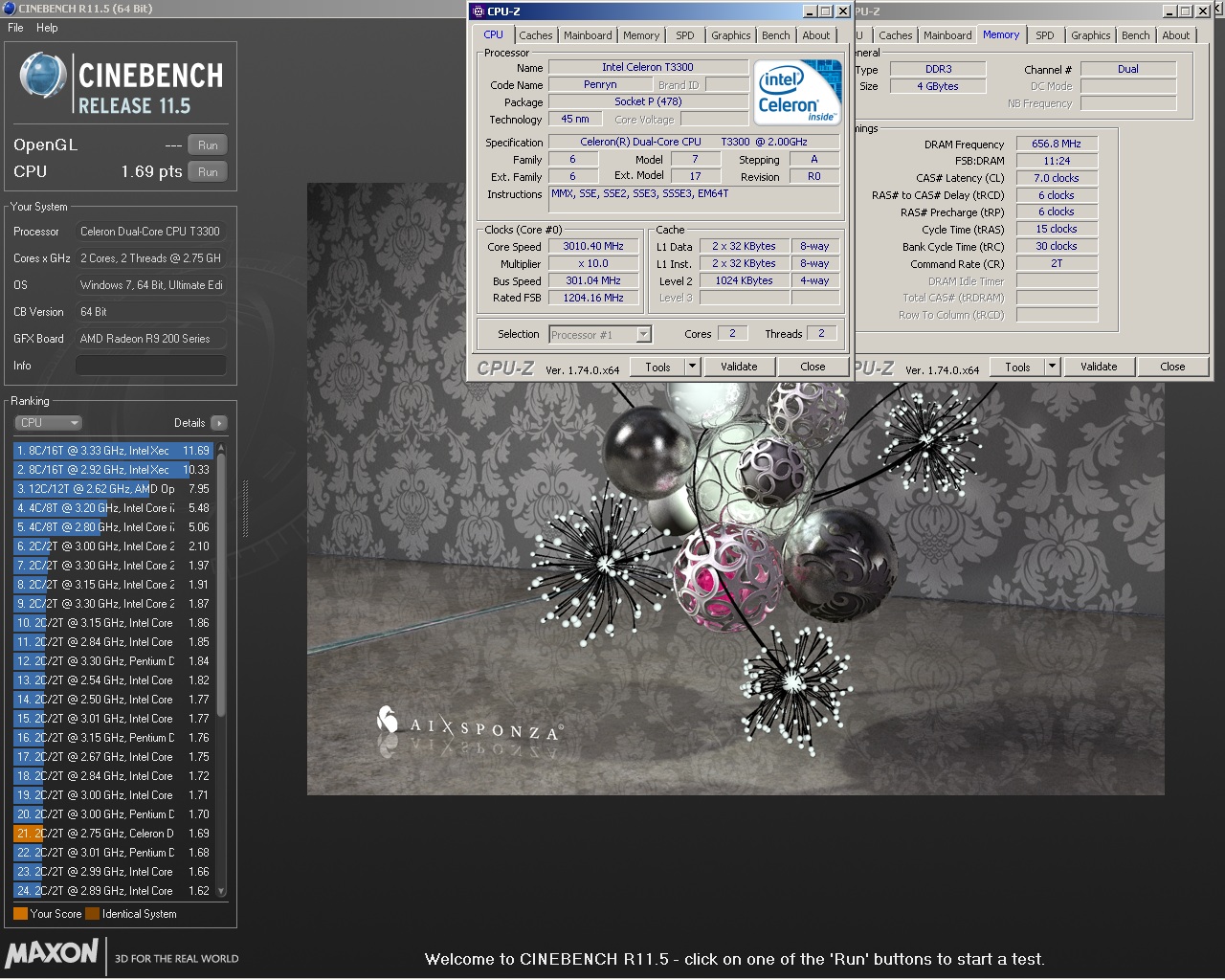This screenshot has width=1225, height=980.
Task: Select ranking row 3 AMD Opteron 7.95
Action: tap(113, 489)
